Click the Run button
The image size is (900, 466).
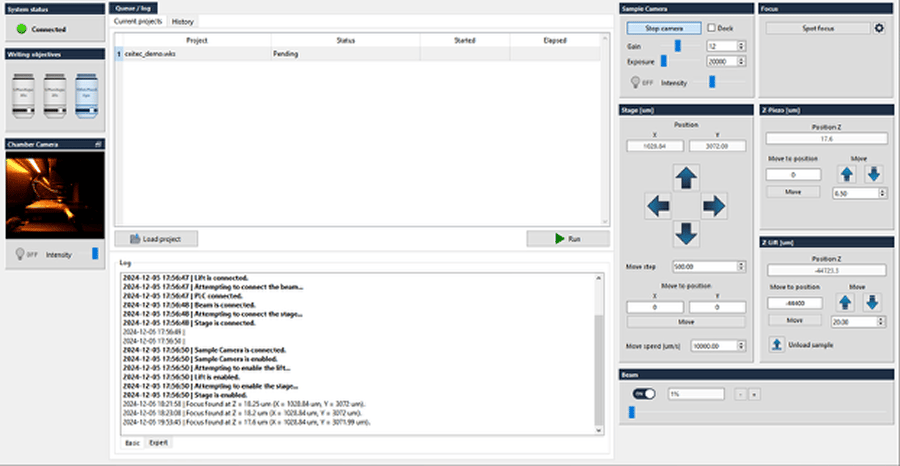point(568,239)
